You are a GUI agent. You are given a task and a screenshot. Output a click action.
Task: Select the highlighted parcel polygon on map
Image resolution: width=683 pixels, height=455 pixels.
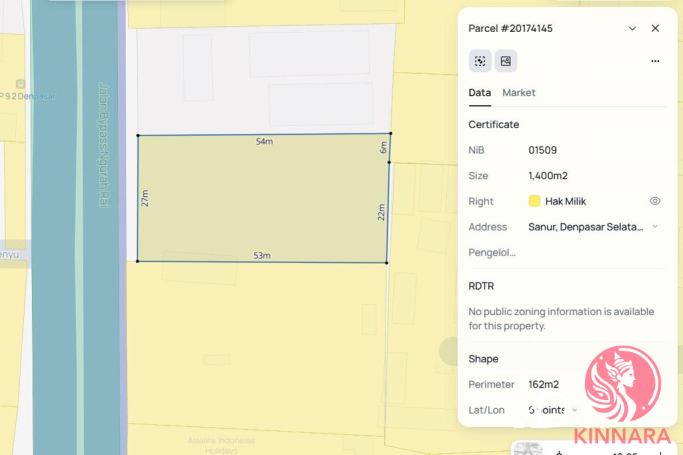point(263,198)
